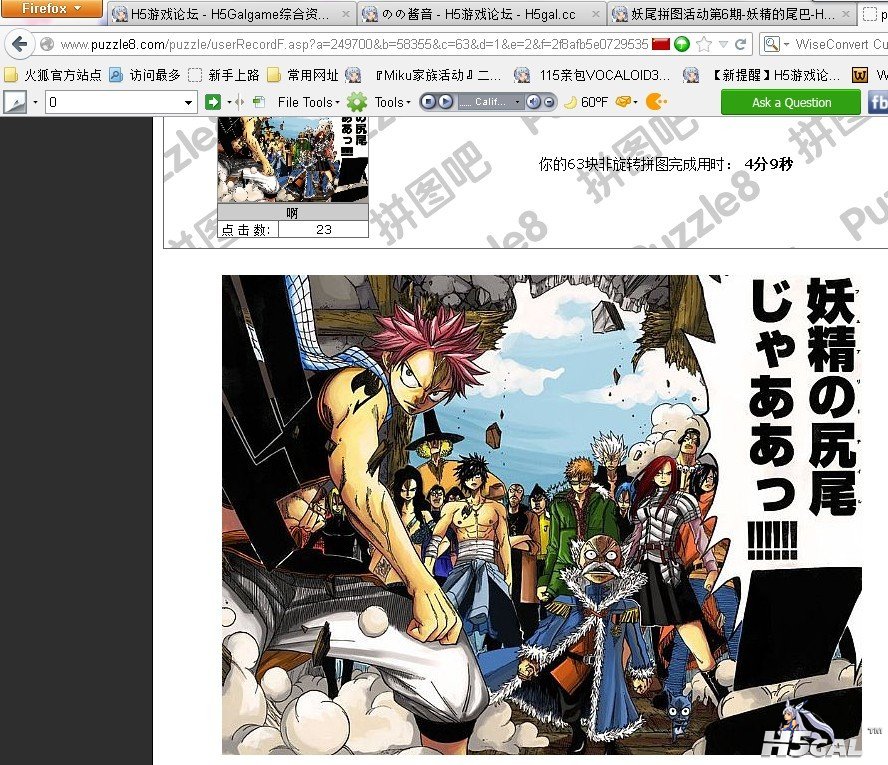888x765 pixels.
Task: Click the green gear Tools icon
Action: (357, 102)
